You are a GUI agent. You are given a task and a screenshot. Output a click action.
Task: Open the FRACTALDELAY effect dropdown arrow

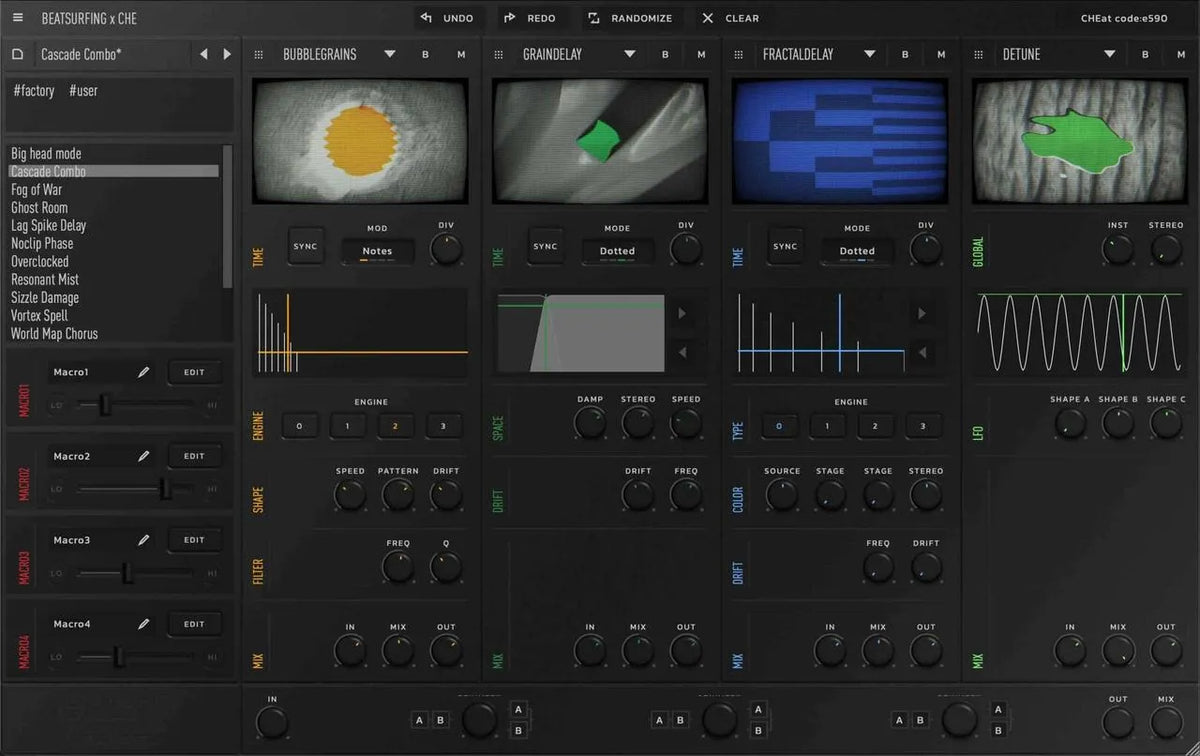(869, 54)
